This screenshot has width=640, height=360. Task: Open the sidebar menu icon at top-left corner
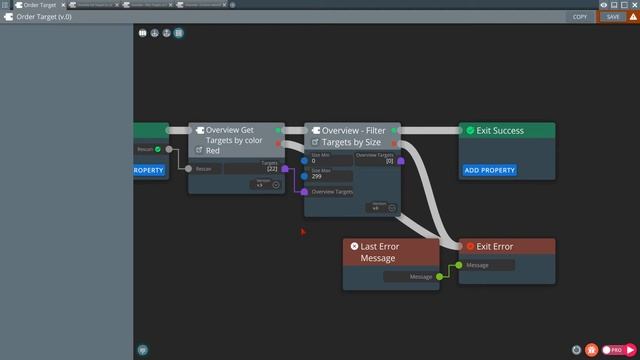coord(5,5)
